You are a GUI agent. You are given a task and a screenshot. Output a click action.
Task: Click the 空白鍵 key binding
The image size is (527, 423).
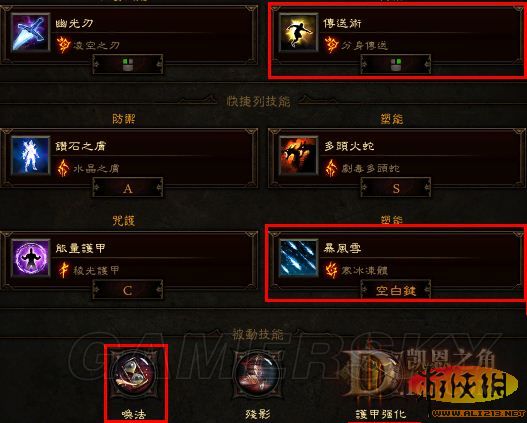[x=396, y=290]
